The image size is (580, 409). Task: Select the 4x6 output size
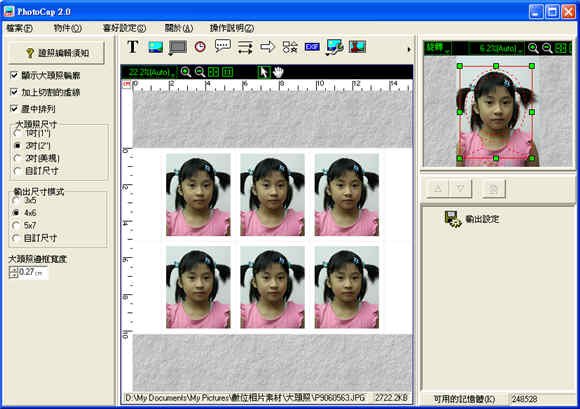[16, 213]
